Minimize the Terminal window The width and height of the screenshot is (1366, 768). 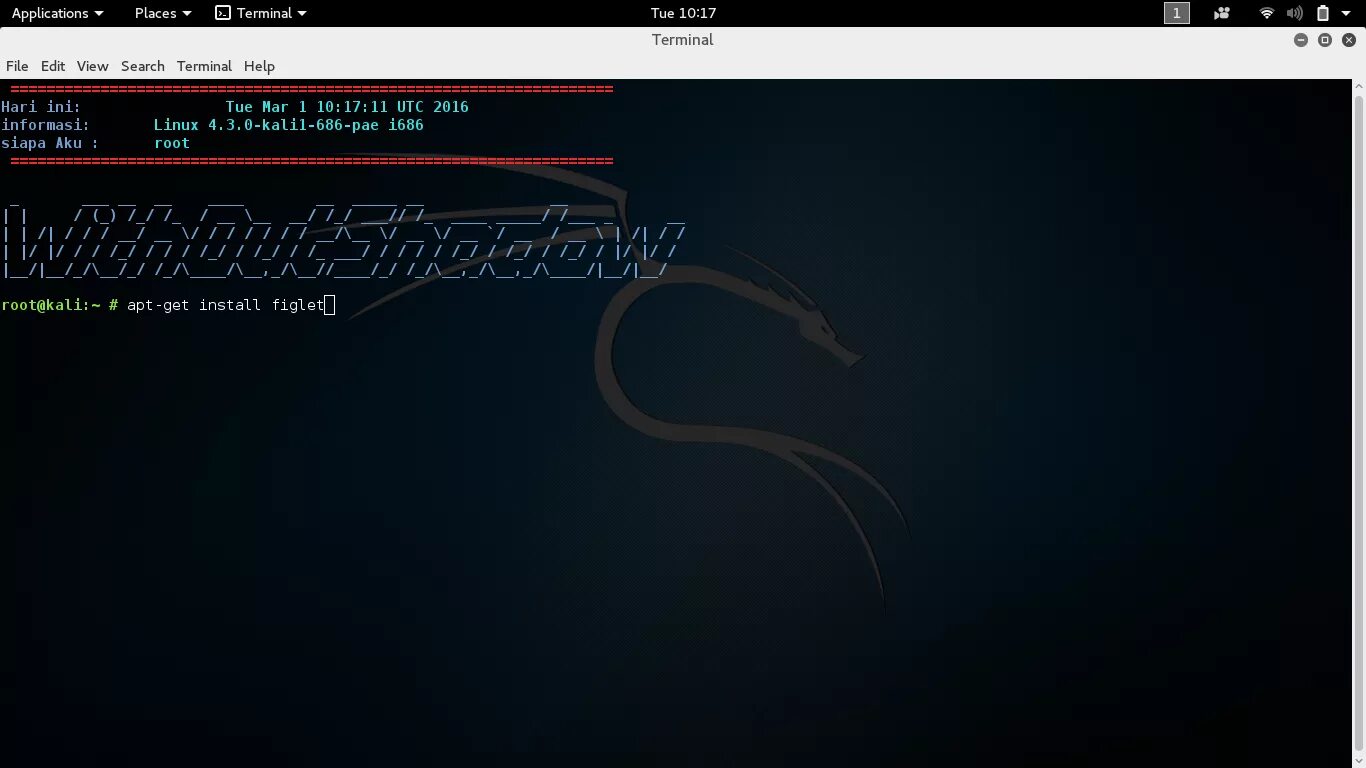point(1300,40)
